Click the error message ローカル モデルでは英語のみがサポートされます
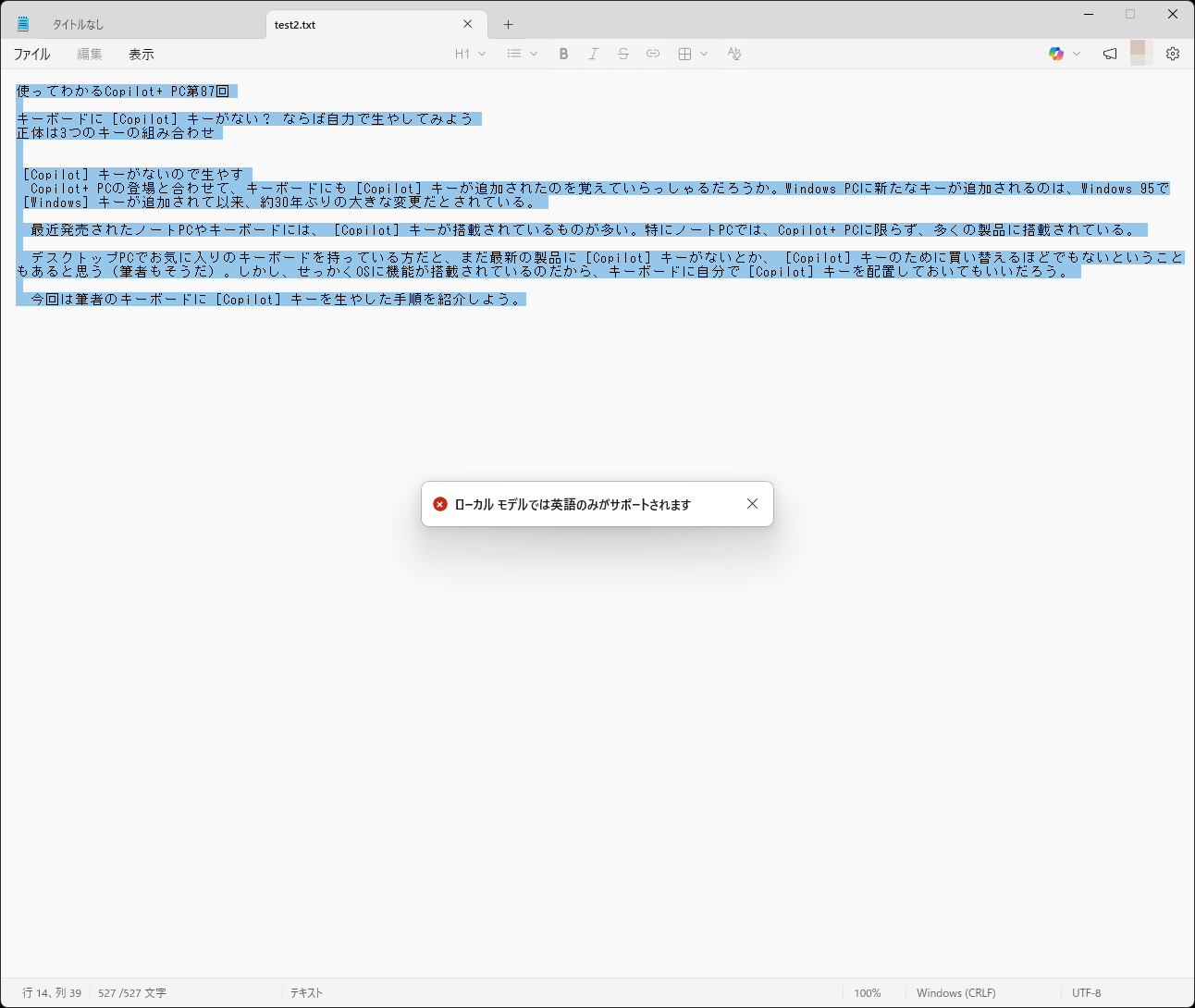Image resolution: width=1195 pixels, height=1008 pixels. coord(573,505)
